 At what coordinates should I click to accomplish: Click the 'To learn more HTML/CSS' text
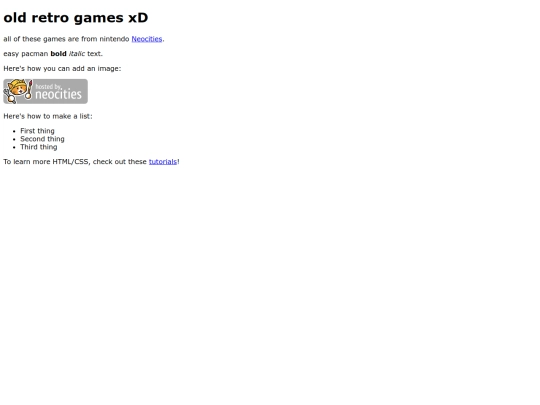click(47, 162)
